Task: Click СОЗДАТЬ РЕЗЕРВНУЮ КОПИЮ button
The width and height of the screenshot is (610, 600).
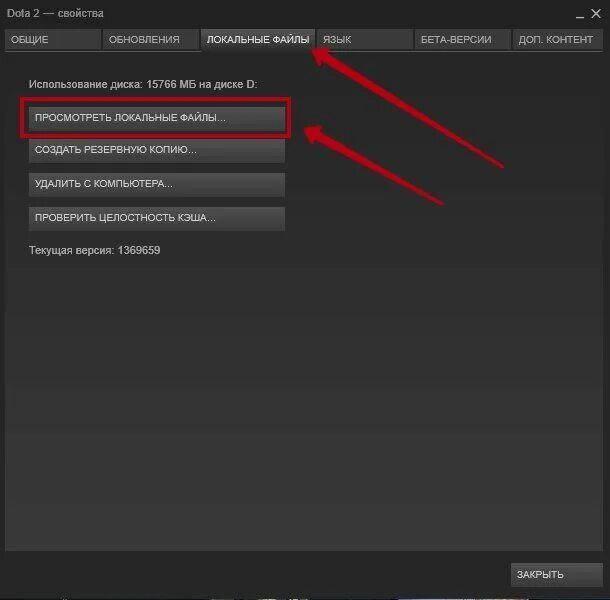Action: point(157,150)
